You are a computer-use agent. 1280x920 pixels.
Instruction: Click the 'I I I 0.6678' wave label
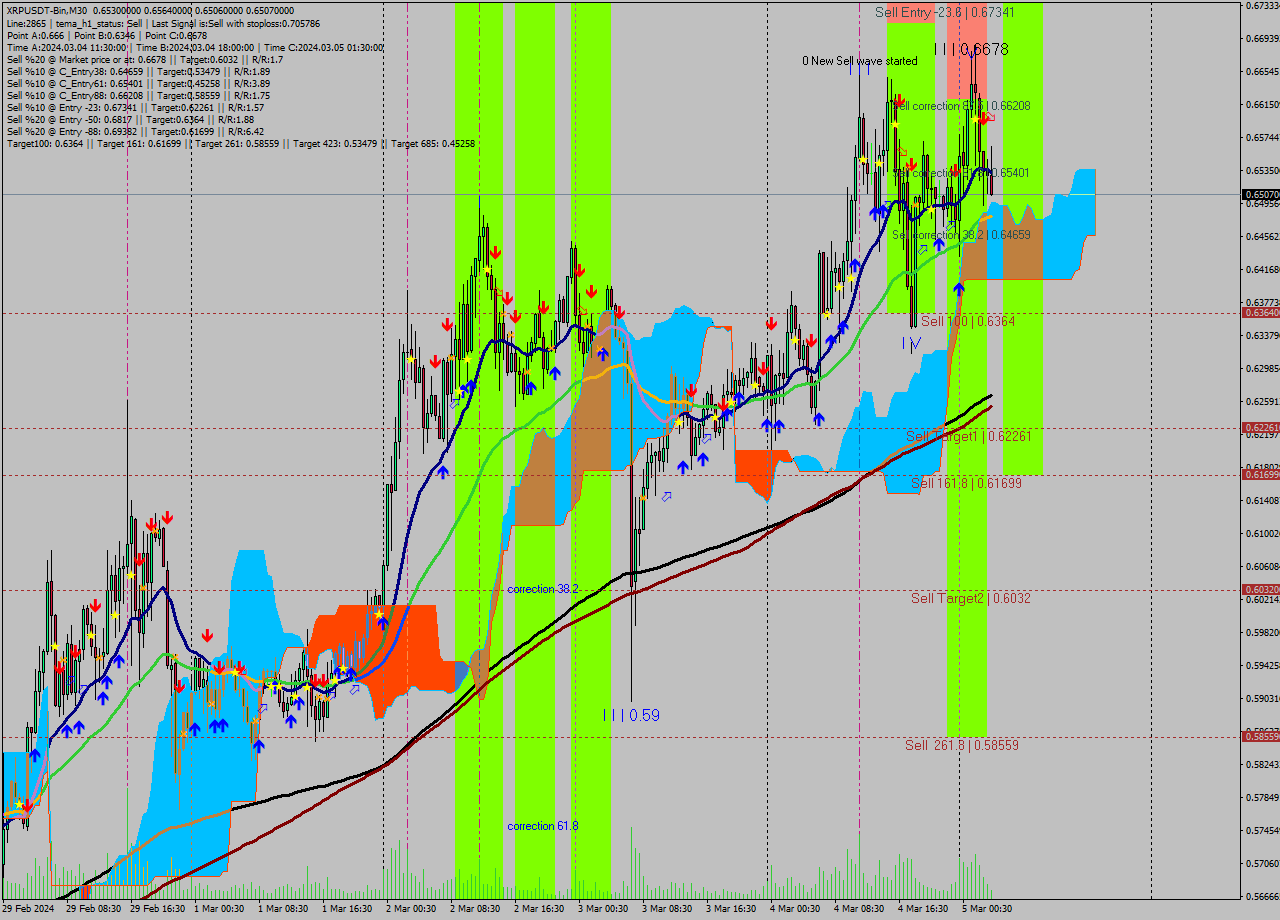(970, 49)
